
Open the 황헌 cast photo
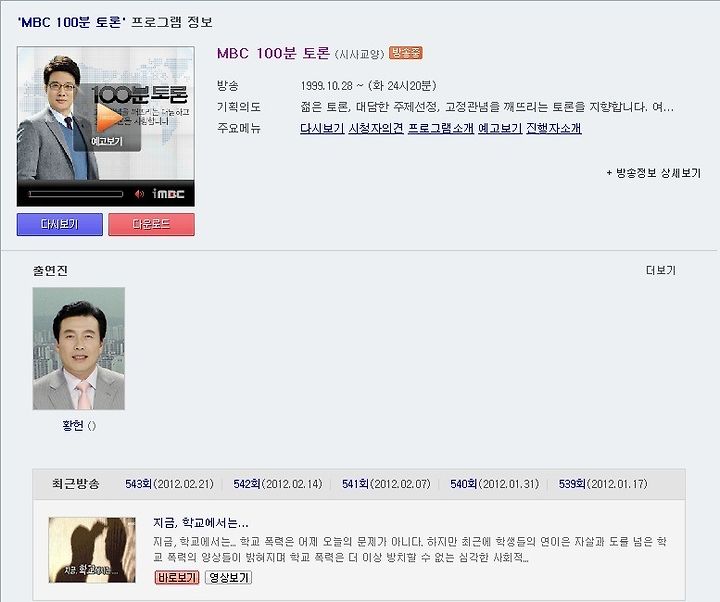[x=79, y=349]
